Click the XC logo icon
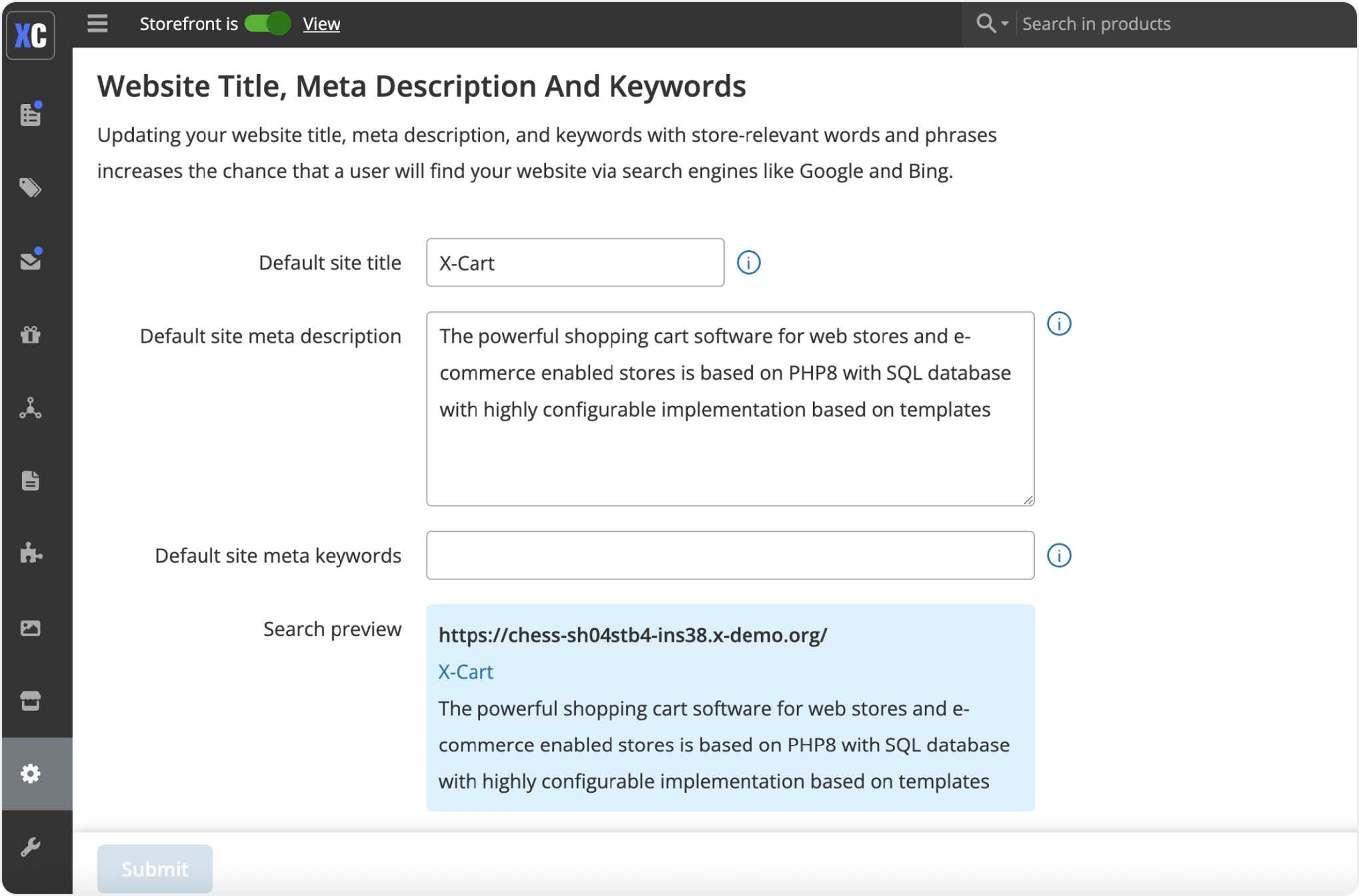The image size is (1359, 896). pos(30,36)
